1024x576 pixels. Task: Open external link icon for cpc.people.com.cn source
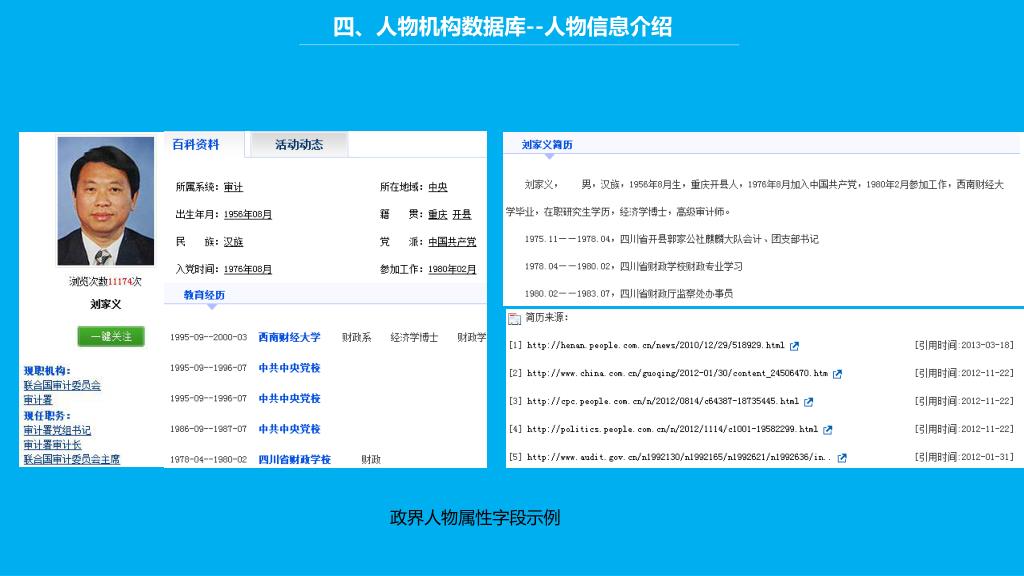tap(809, 402)
